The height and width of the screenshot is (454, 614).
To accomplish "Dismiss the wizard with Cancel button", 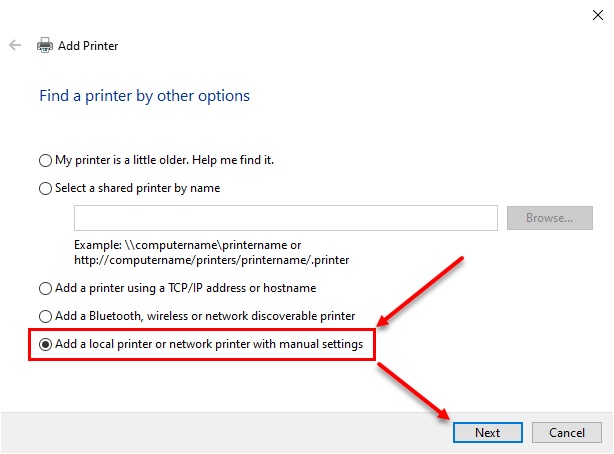I will [x=567, y=432].
